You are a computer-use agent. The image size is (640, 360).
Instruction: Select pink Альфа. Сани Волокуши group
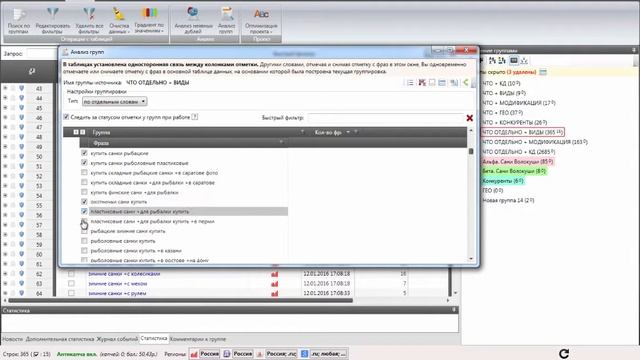(x=518, y=162)
